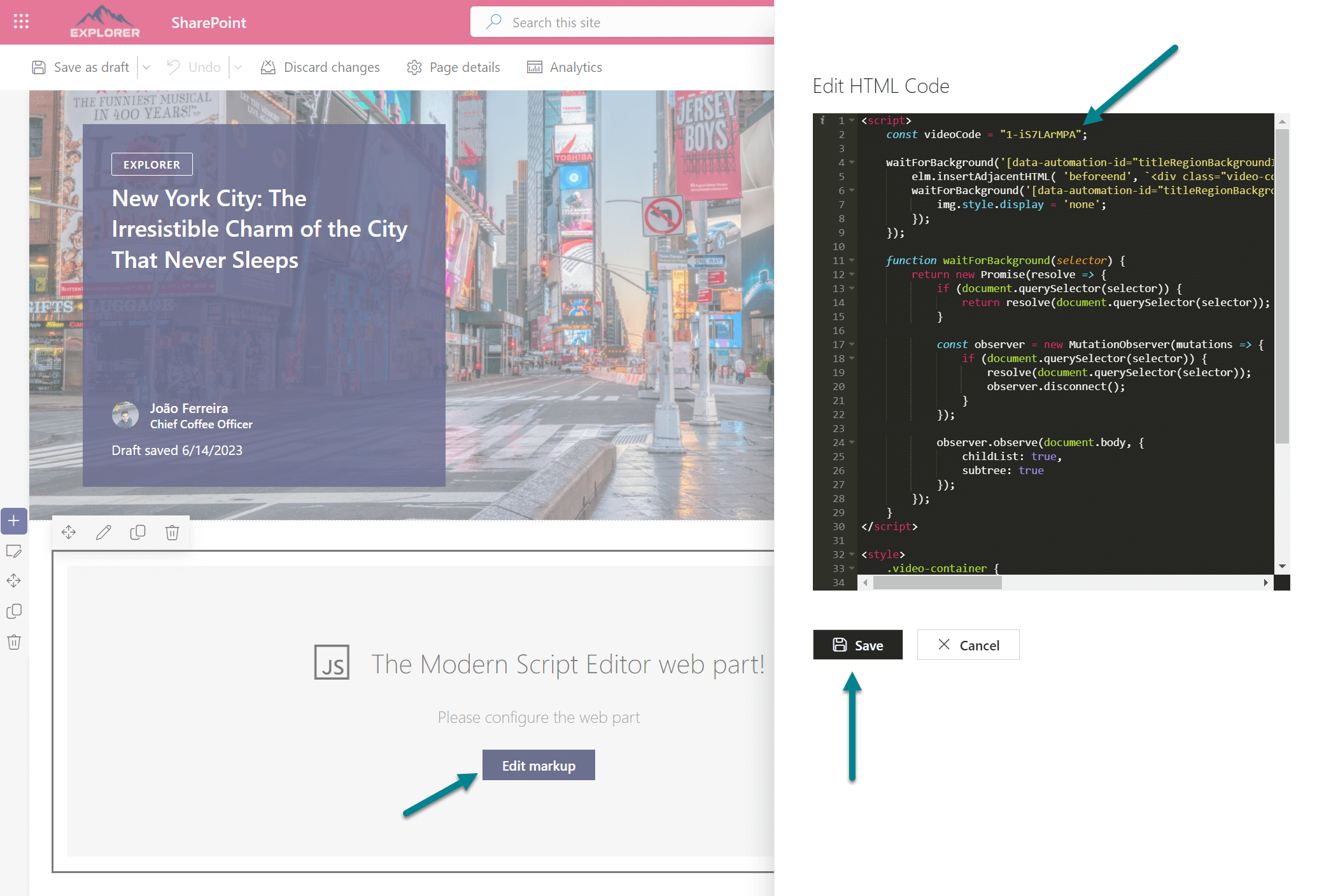The height and width of the screenshot is (896, 1317).
Task: Edit the web part using the pencil icon
Action: [103, 531]
